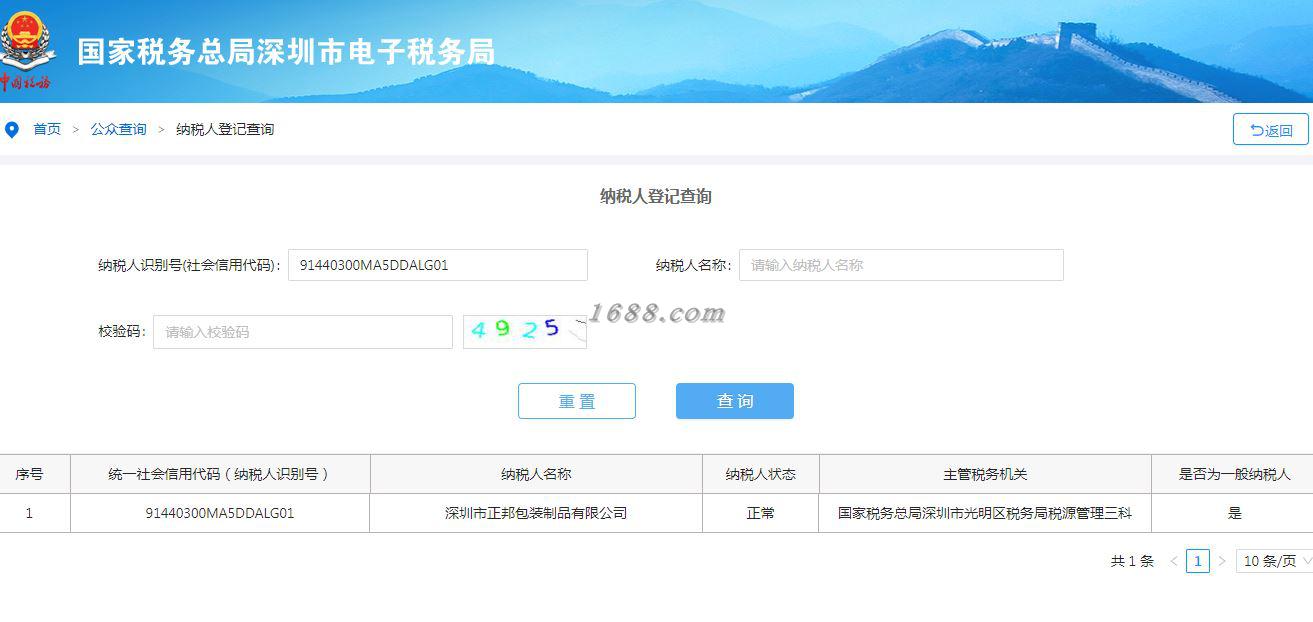Click the 国家税务总局深圳市光明区税务局税源管理三科 cell

(x=985, y=513)
